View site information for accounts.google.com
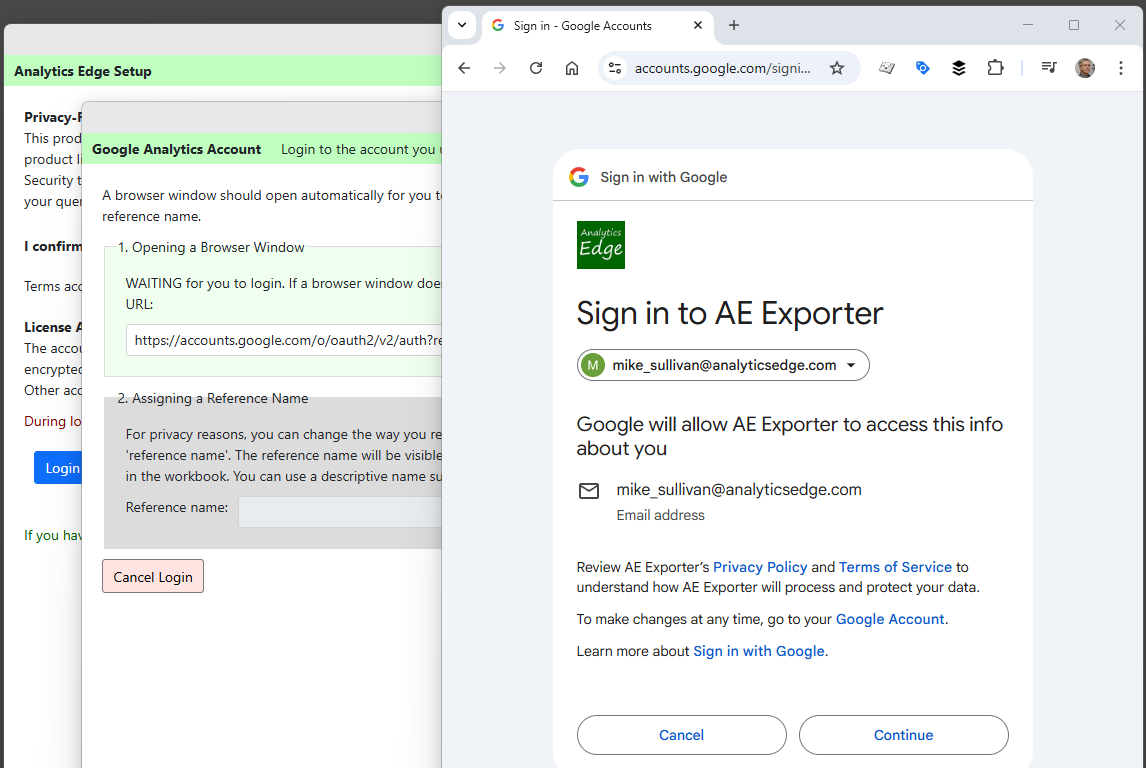The height and width of the screenshot is (768, 1146). click(615, 68)
